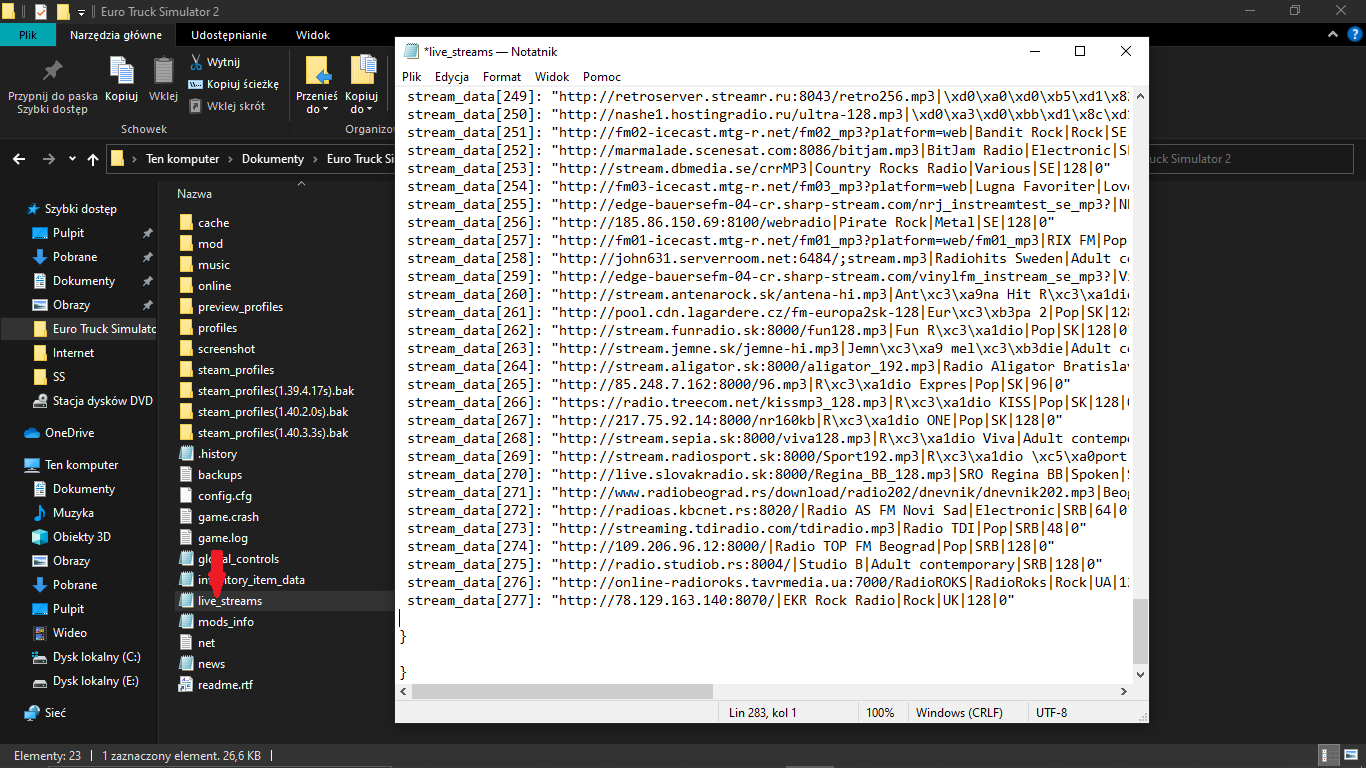Open the Przenieś do dropdown

click(x=317, y=83)
